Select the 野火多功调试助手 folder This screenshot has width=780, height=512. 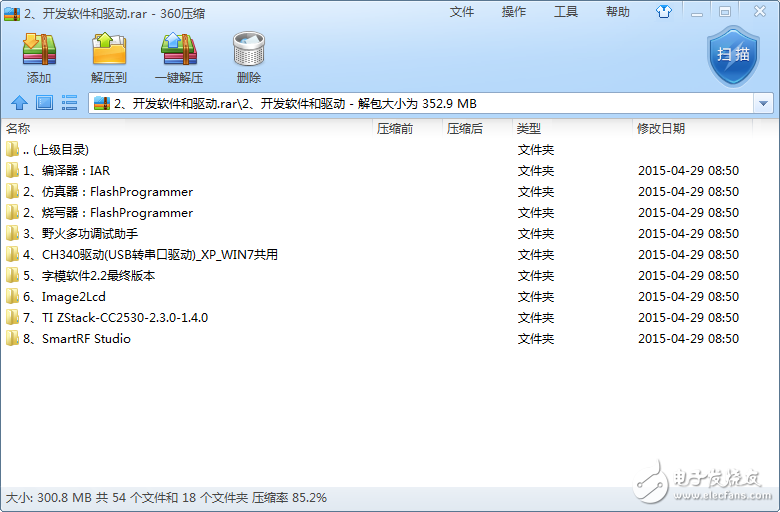pos(89,234)
